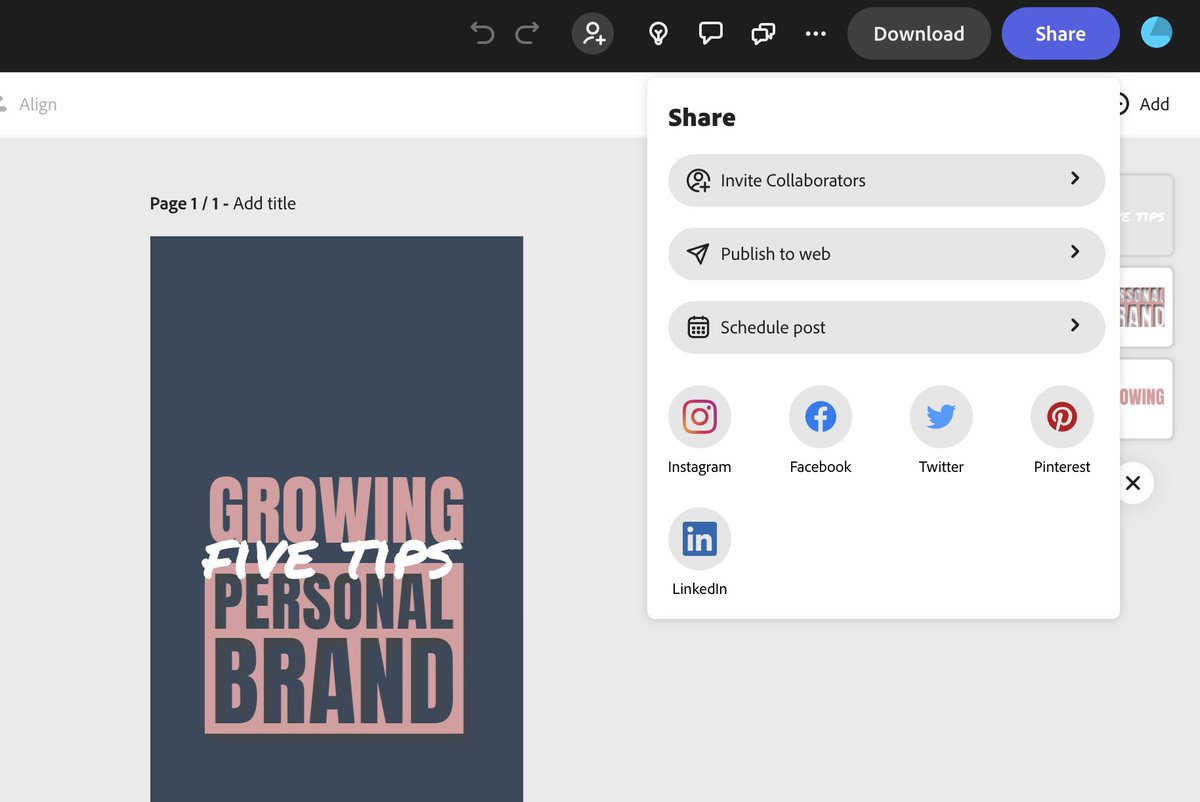The height and width of the screenshot is (802, 1200).
Task: Click the Undo arrow icon
Action: [482, 33]
